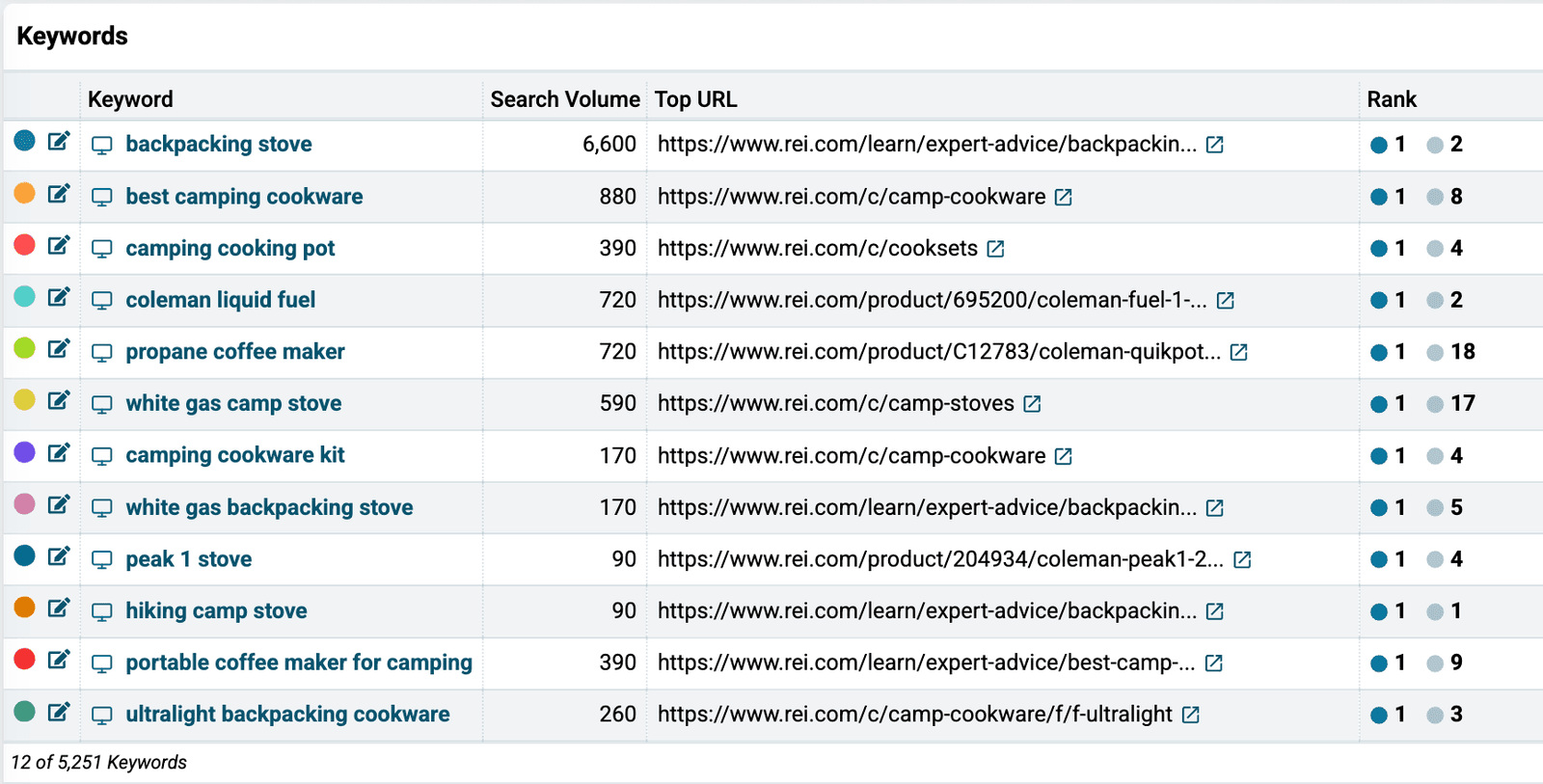Open external link icon for best-camp URL
The image size is (1543, 784).
[1214, 663]
